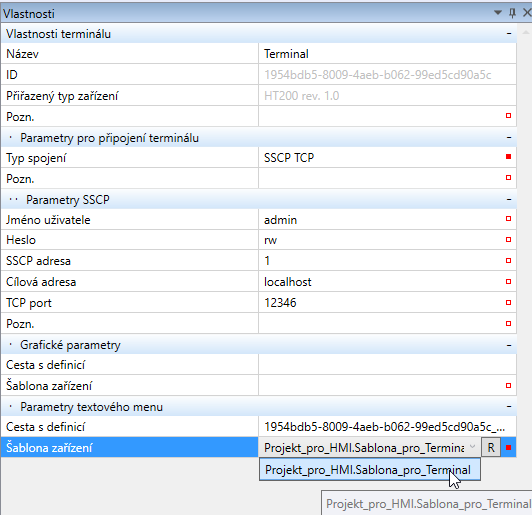Open the Šablona zařízení combo box arrow
Image resolution: width=532 pixels, height=515 pixels.
[x=472, y=447]
